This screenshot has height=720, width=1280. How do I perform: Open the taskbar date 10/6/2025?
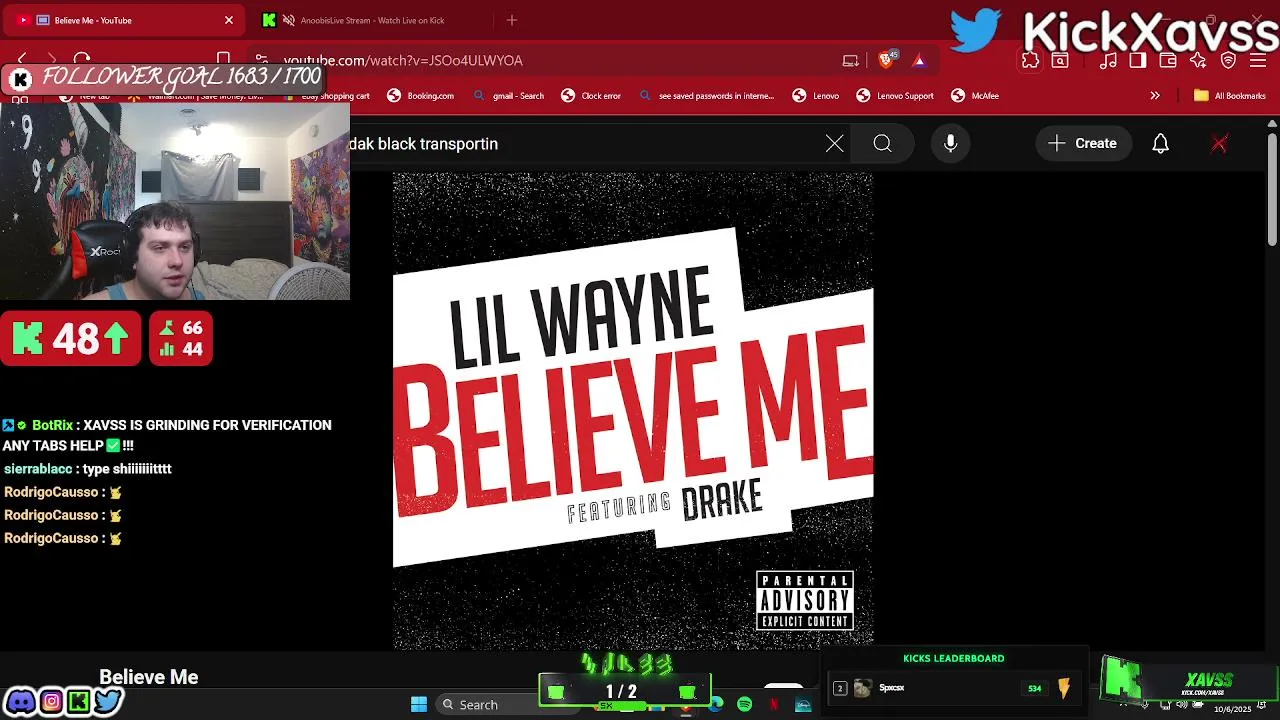pos(1233,708)
